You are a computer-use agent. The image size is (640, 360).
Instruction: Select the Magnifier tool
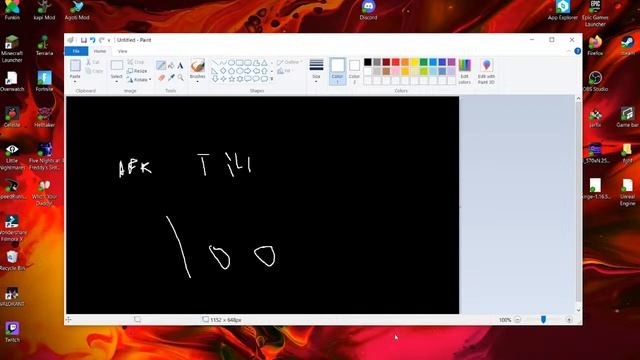click(x=180, y=77)
